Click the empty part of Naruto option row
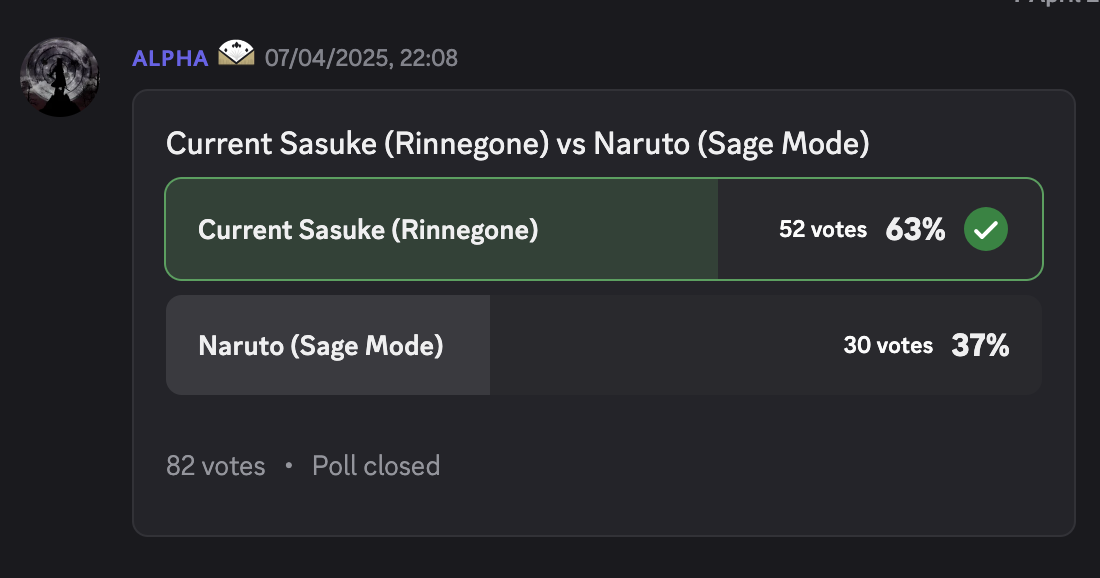The image size is (1100, 578). 665,345
